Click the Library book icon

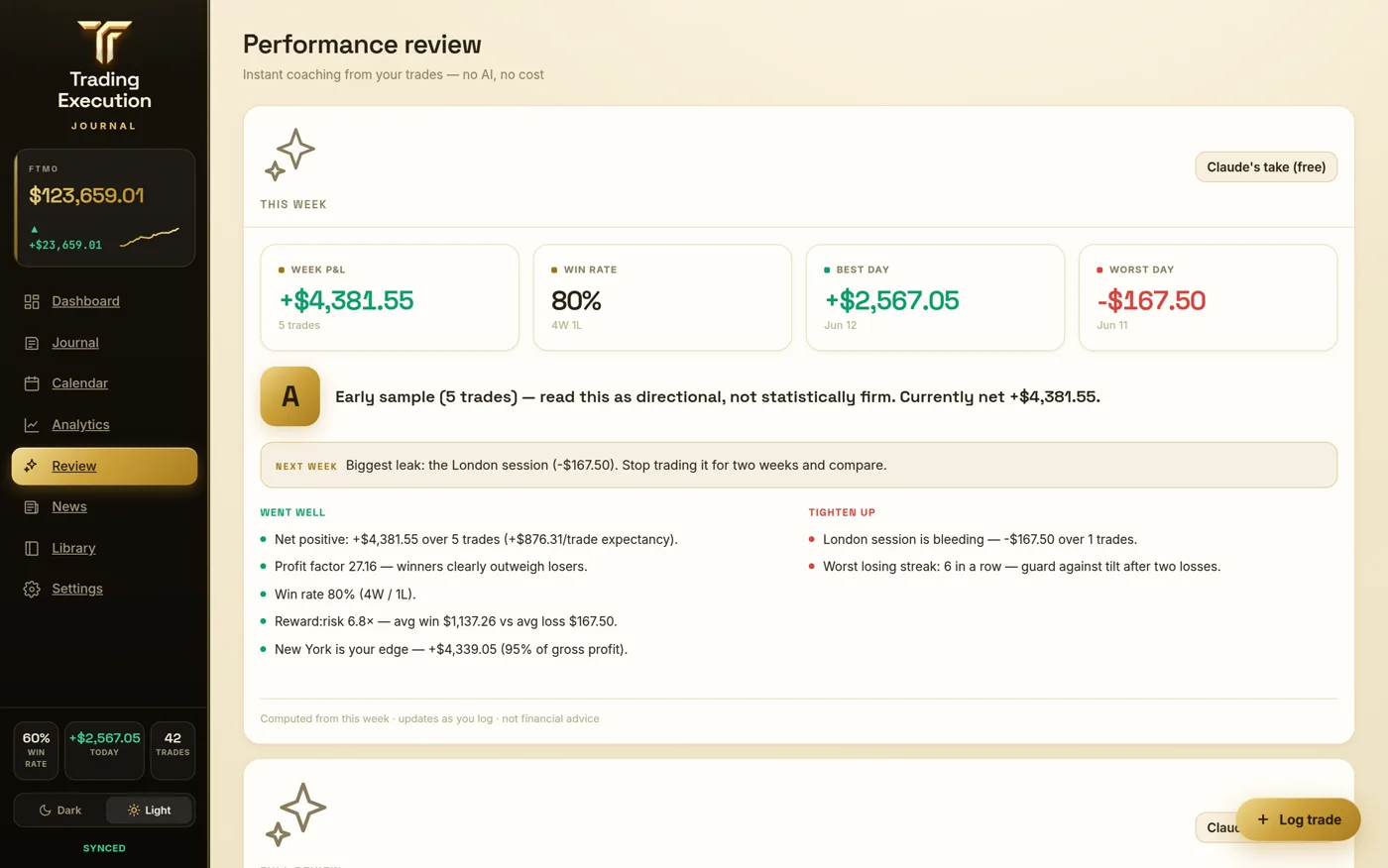[32, 548]
